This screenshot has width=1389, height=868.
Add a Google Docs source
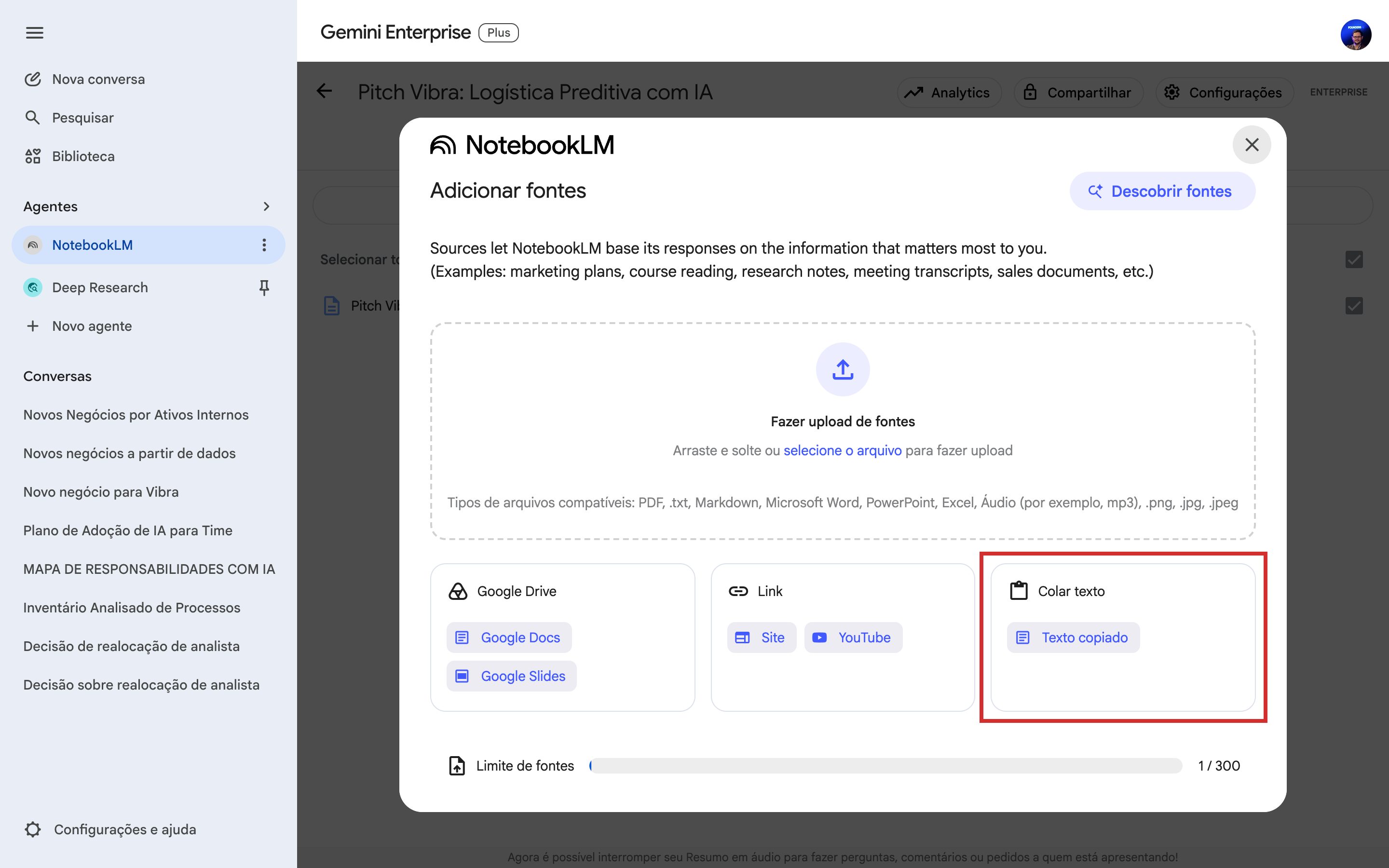click(509, 637)
